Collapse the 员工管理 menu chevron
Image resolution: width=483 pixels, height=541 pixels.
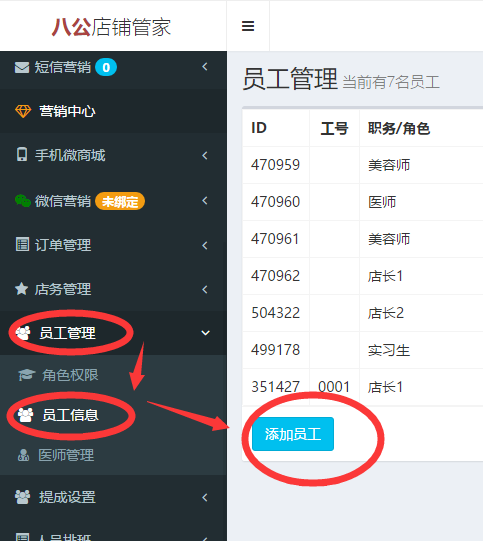[205, 333]
